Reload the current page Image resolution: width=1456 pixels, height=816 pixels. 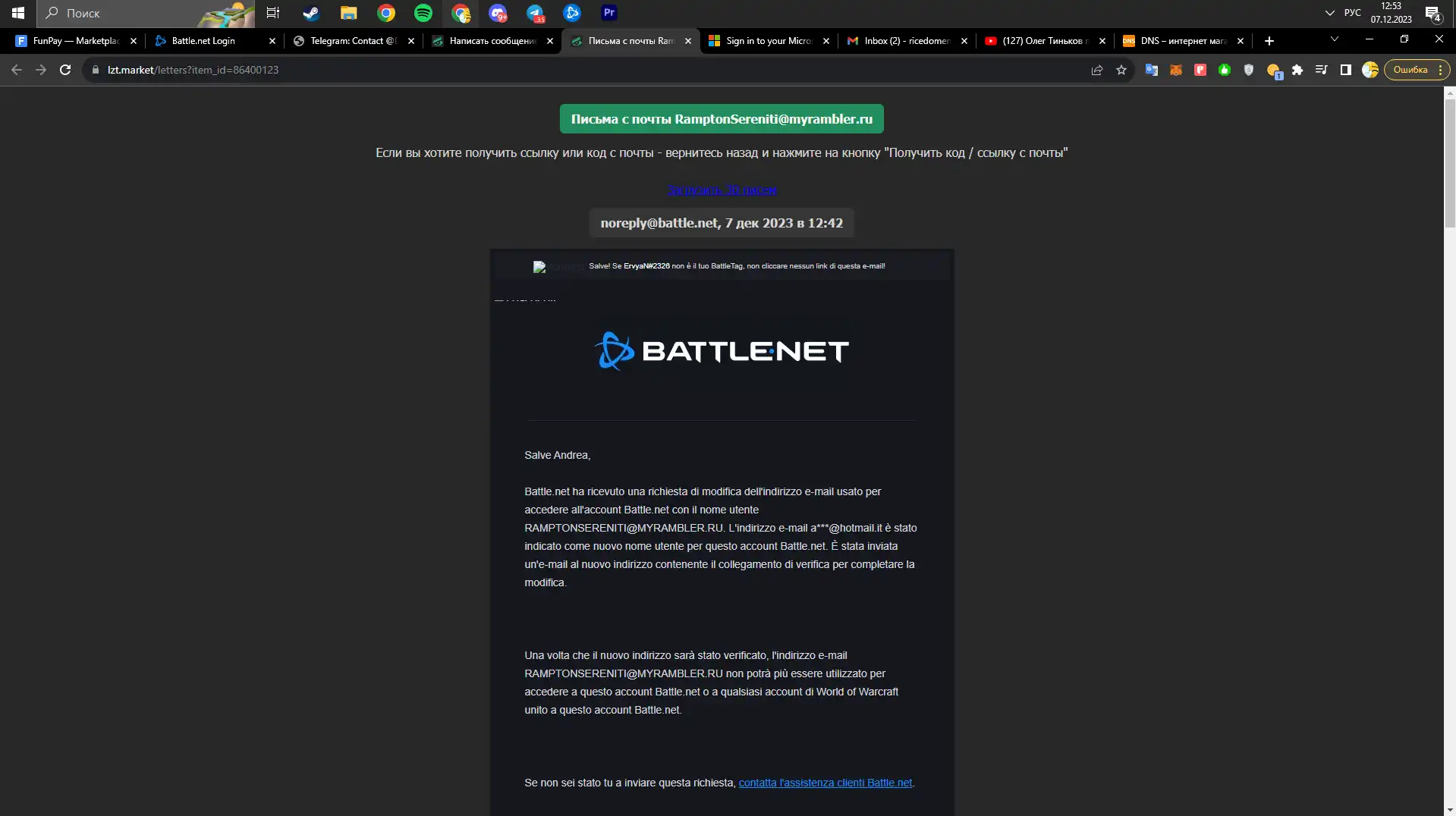65,70
